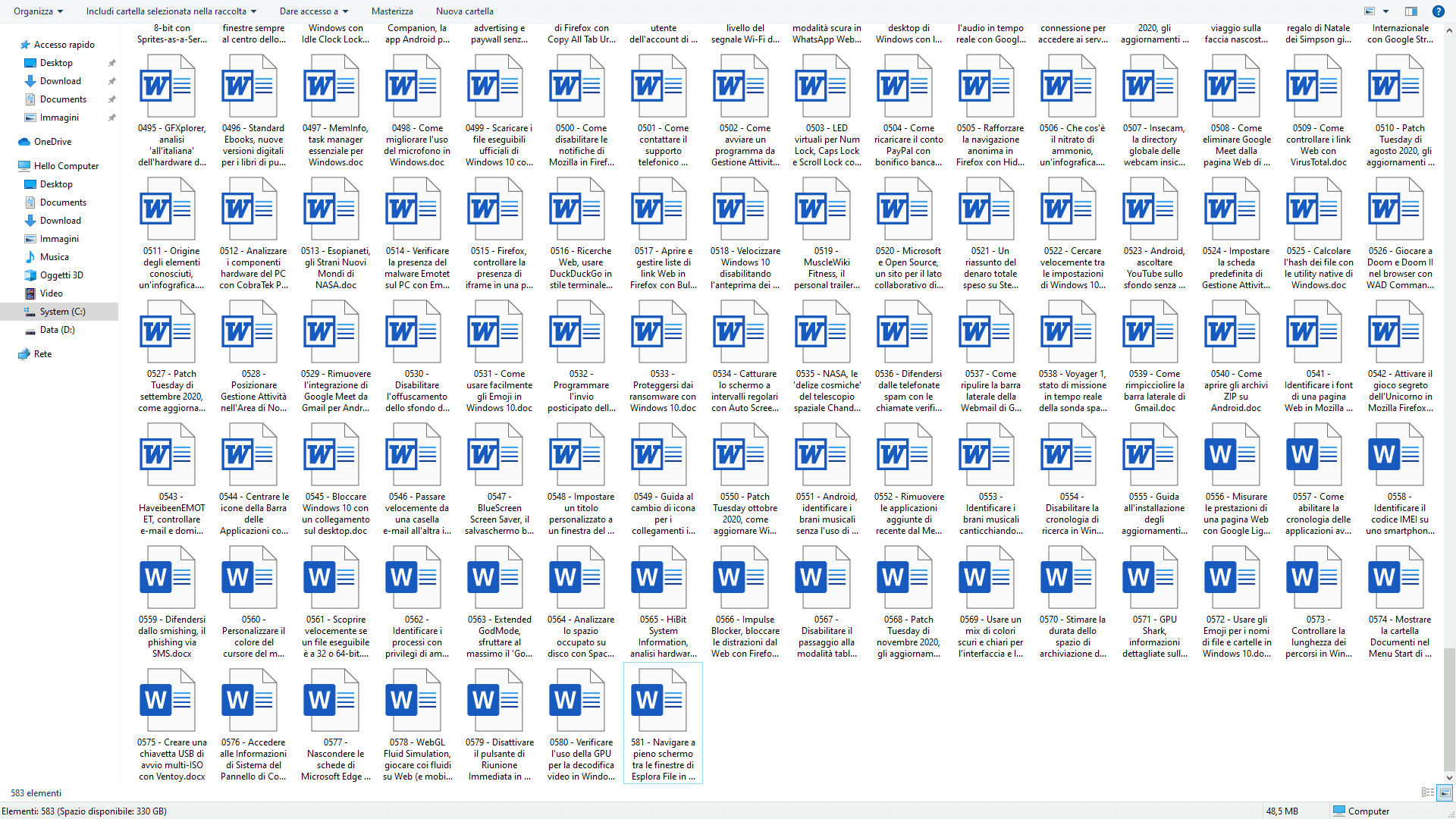Image resolution: width=1456 pixels, height=819 pixels.
Task: Click the change view thumbnail icon
Action: click(1370, 11)
